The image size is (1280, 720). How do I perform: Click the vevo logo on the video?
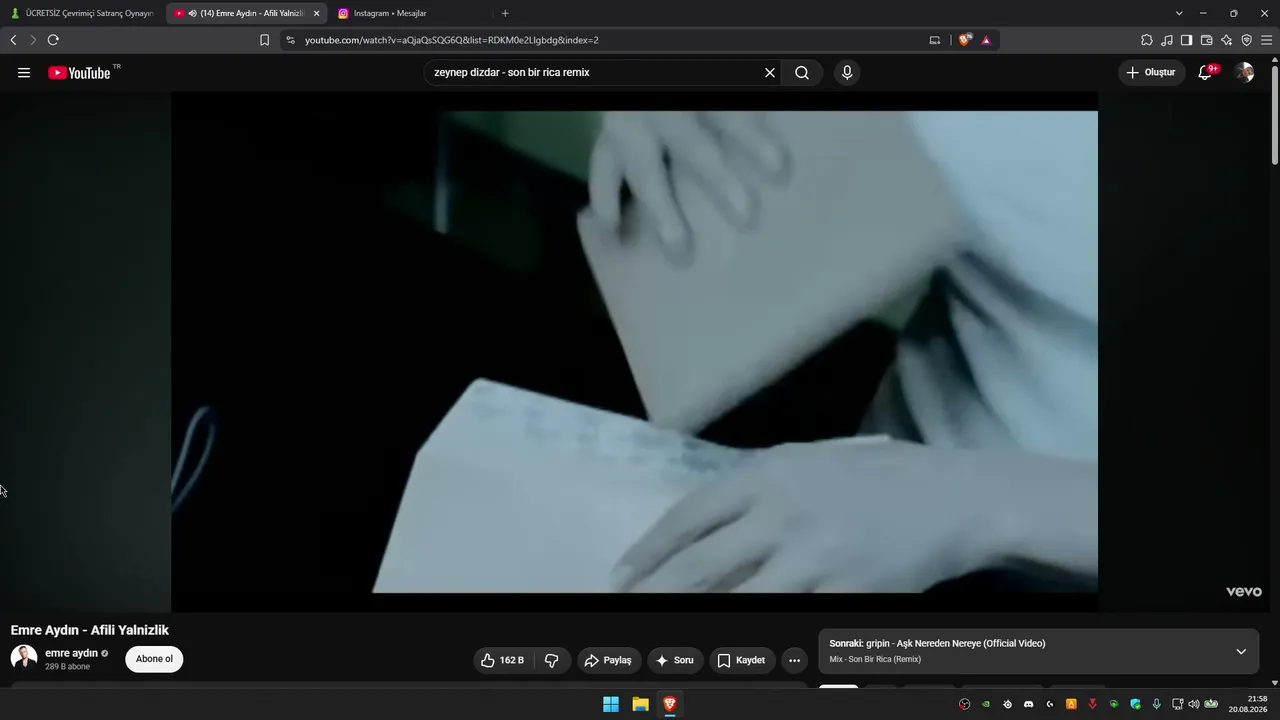coord(1244,591)
